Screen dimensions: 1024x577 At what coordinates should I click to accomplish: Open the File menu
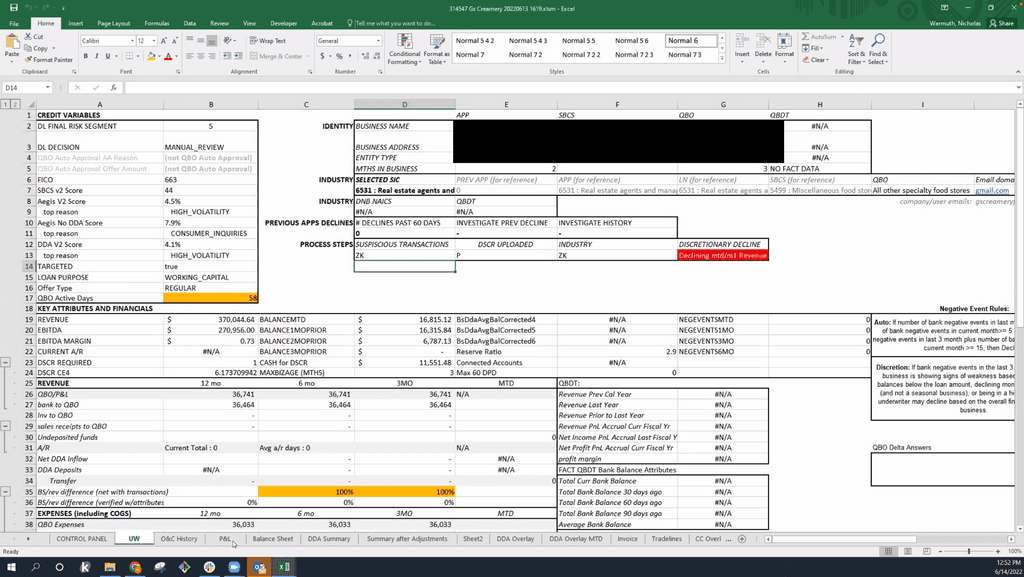[14, 23]
